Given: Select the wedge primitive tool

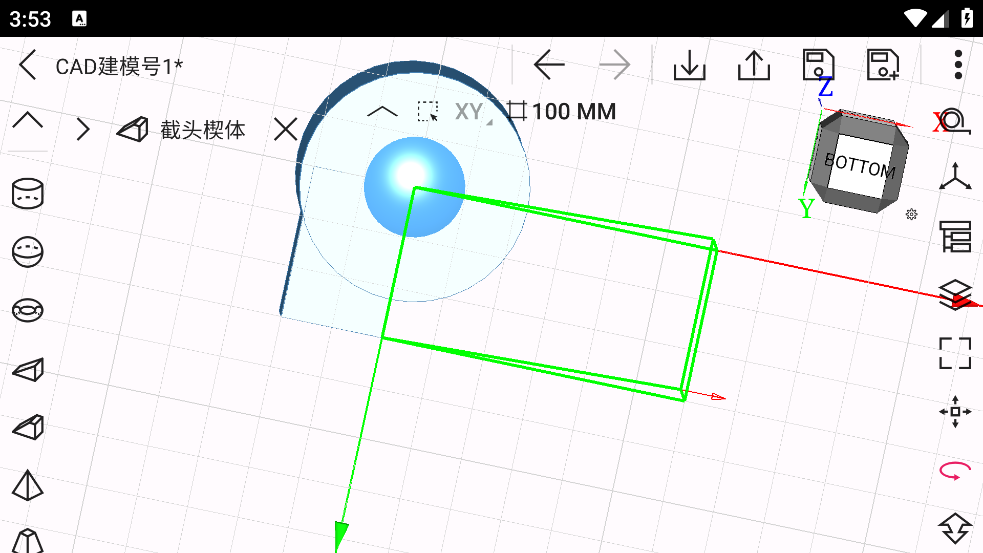Looking at the screenshot, I should pos(28,369).
